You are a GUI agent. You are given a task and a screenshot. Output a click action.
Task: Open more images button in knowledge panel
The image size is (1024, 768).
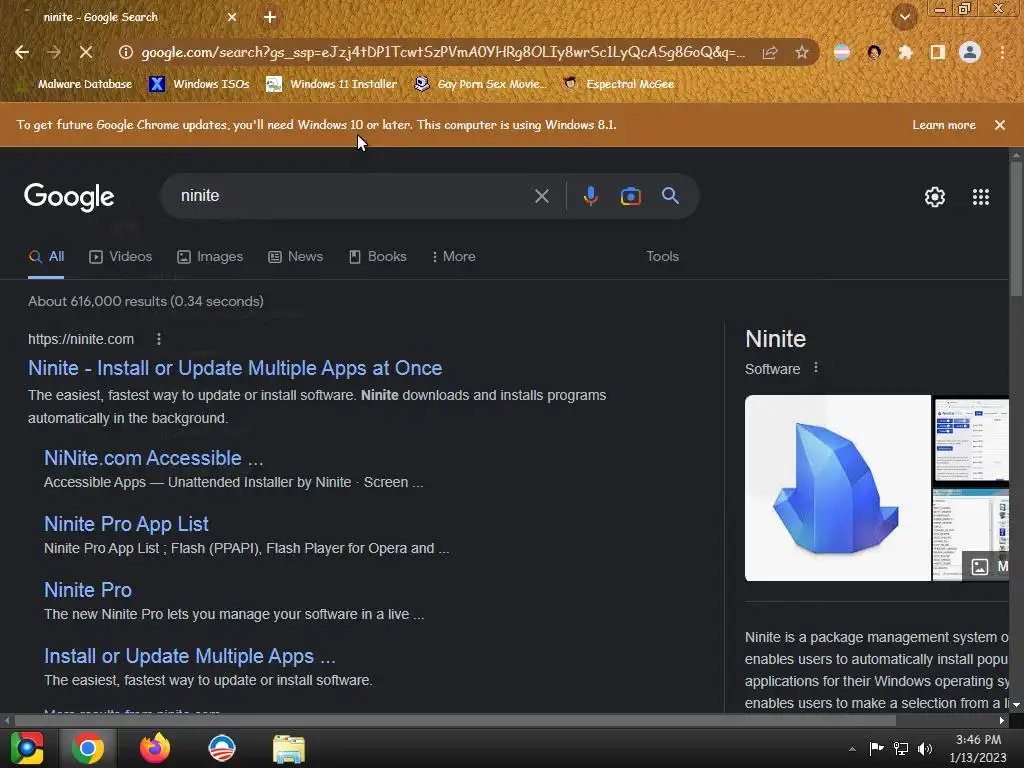point(987,566)
